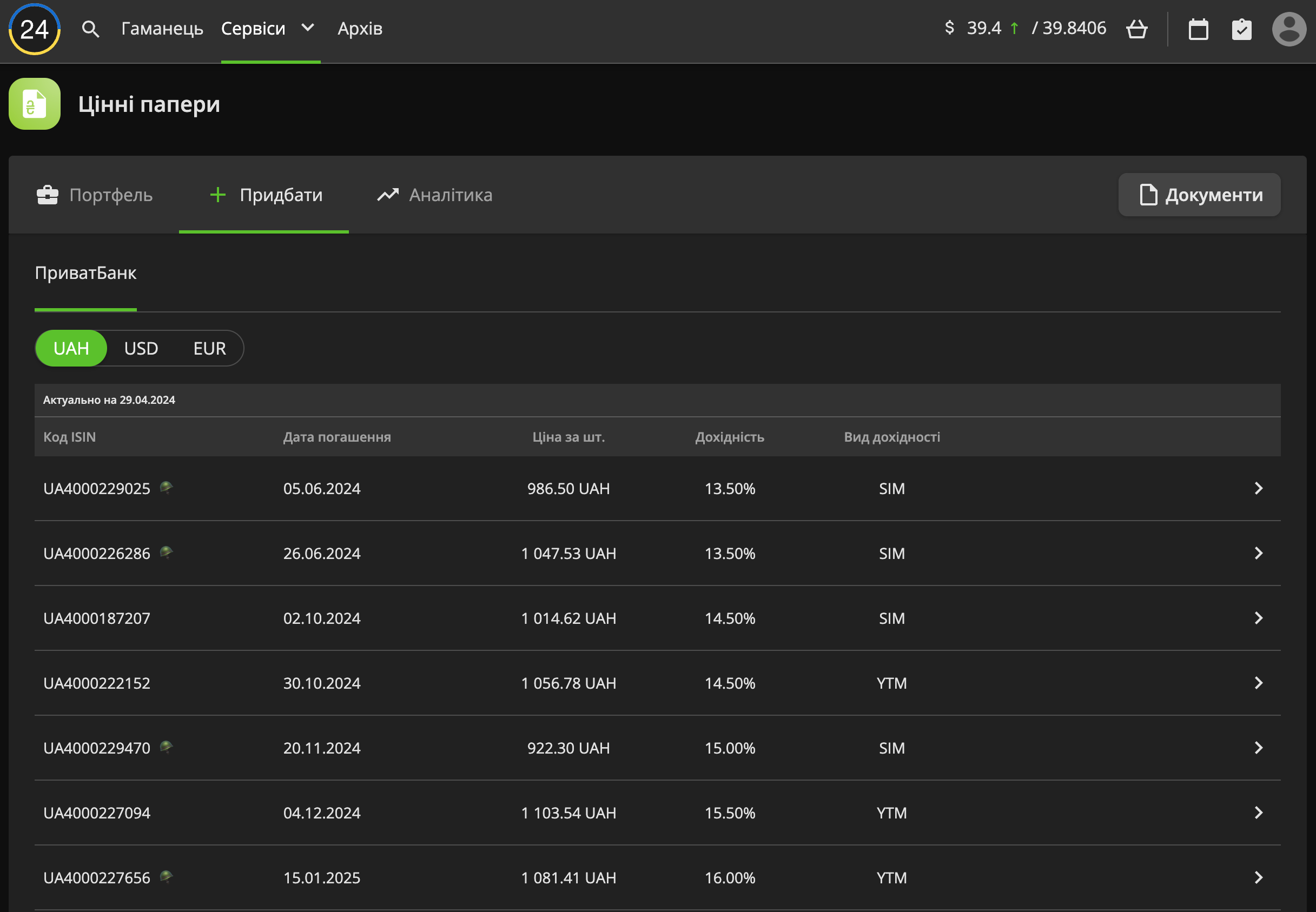Switch currency filter to USD
Image resolution: width=1316 pixels, height=912 pixels.
point(141,348)
